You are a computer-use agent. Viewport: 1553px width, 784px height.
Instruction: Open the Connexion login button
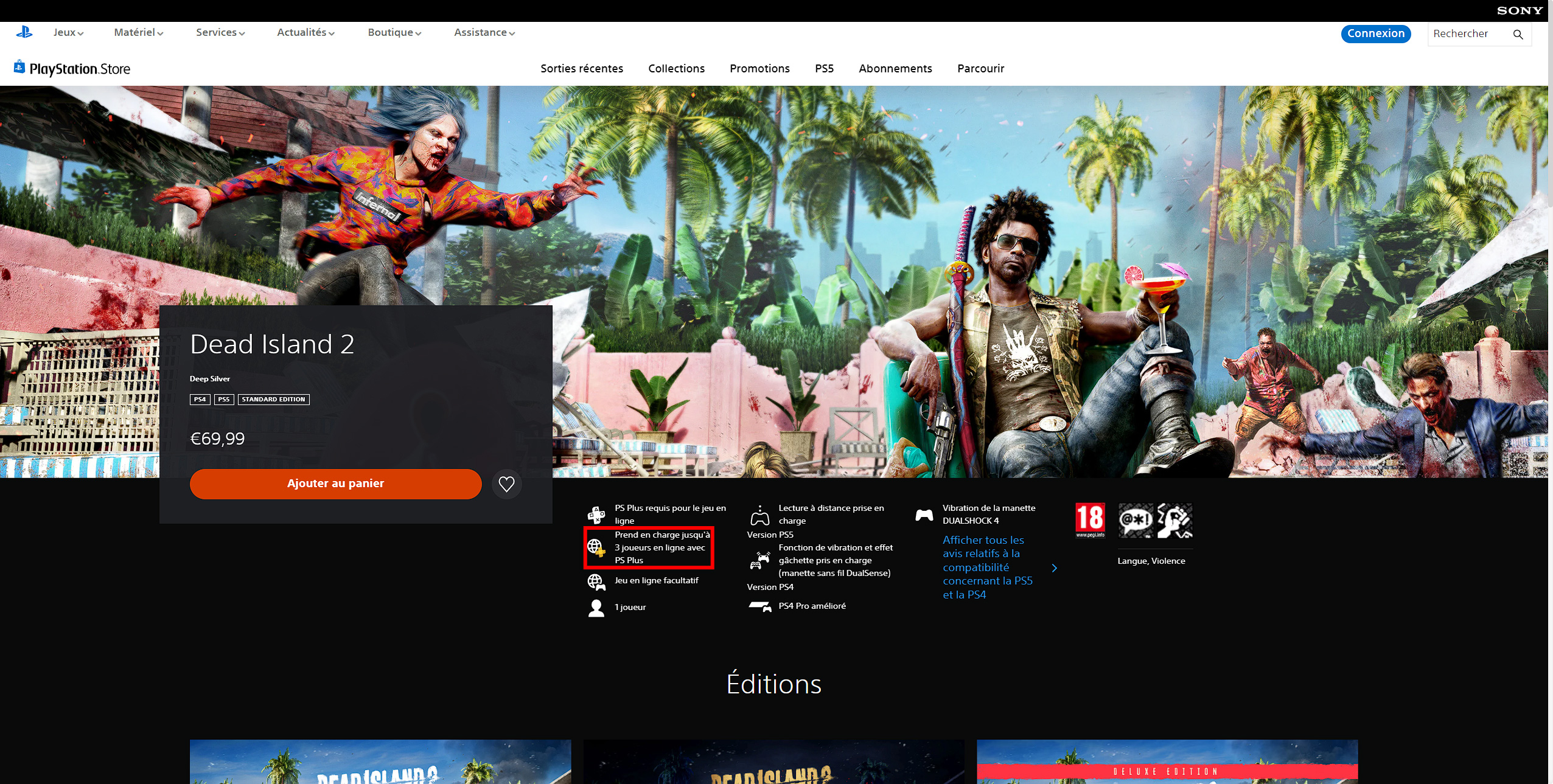(1375, 33)
